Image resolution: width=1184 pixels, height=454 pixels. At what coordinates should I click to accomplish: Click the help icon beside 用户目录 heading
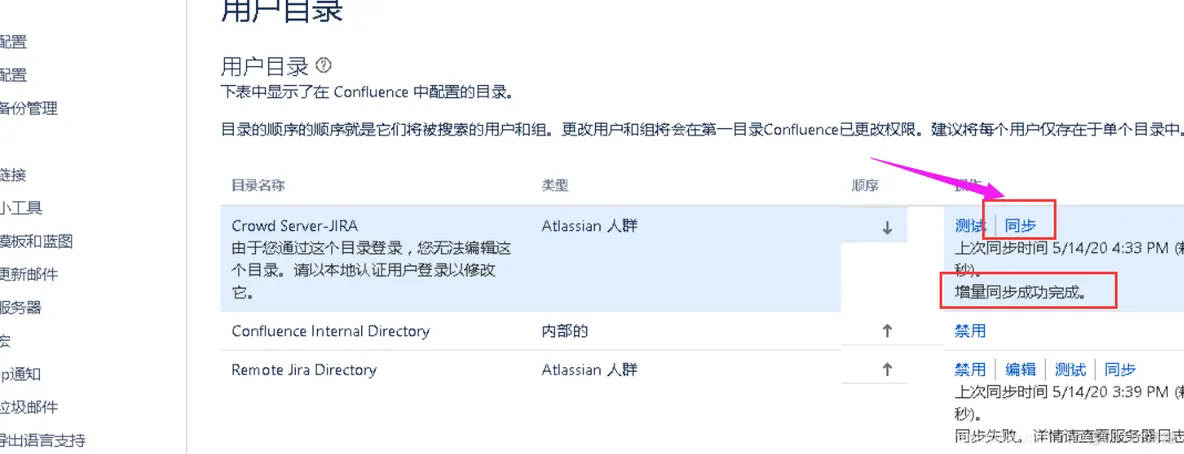coord(323,65)
